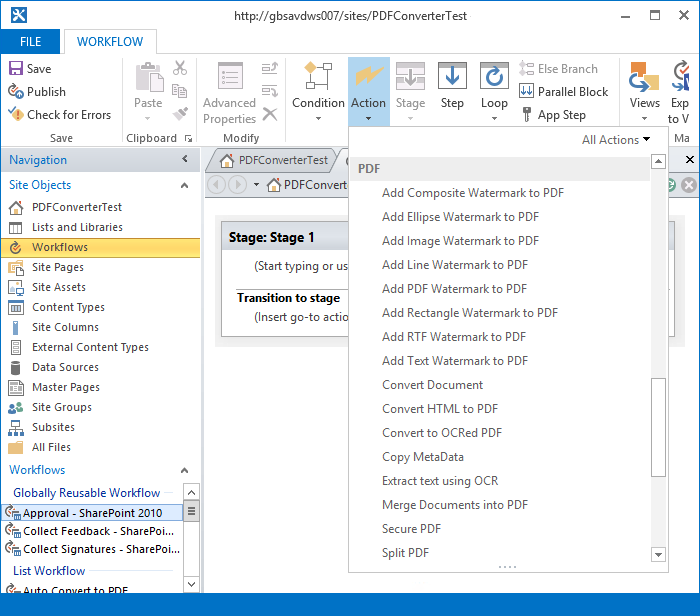The height and width of the screenshot is (616, 700).
Task: Insert a Parallel Block
Action: pos(564,92)
